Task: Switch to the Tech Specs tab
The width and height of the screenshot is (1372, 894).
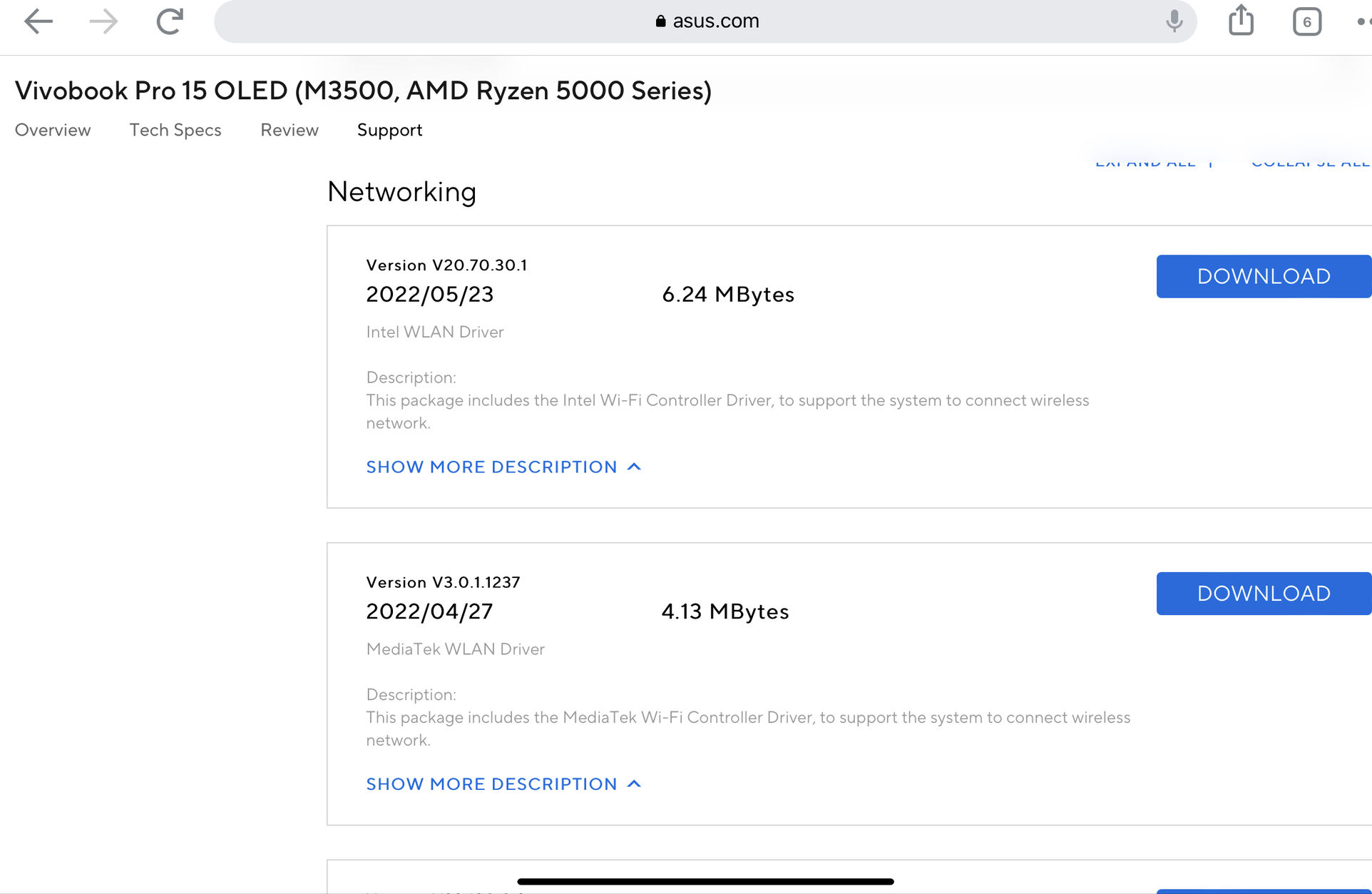Action: coord(175,130)
